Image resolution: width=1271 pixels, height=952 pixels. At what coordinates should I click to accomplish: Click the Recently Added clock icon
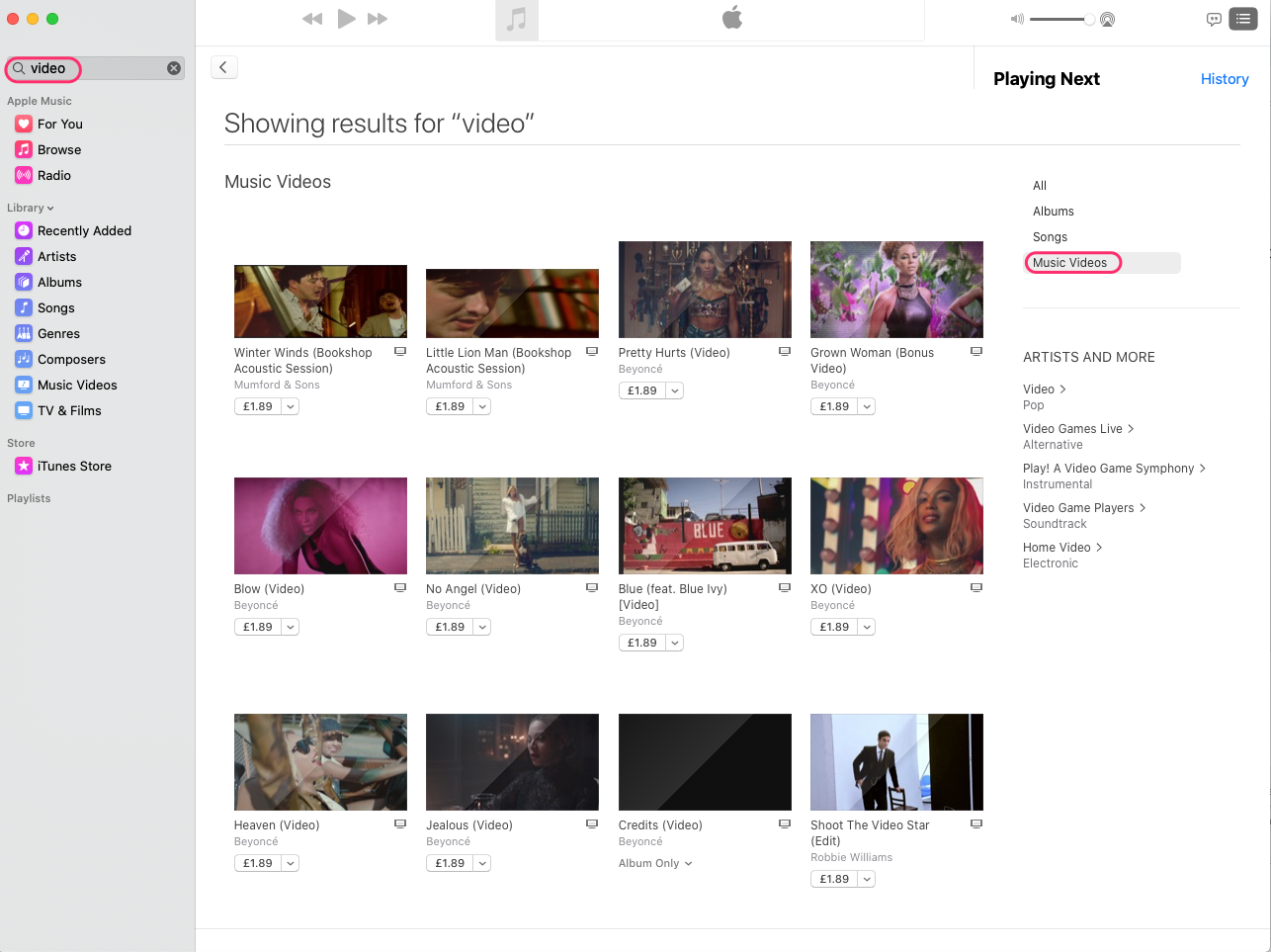24,230
